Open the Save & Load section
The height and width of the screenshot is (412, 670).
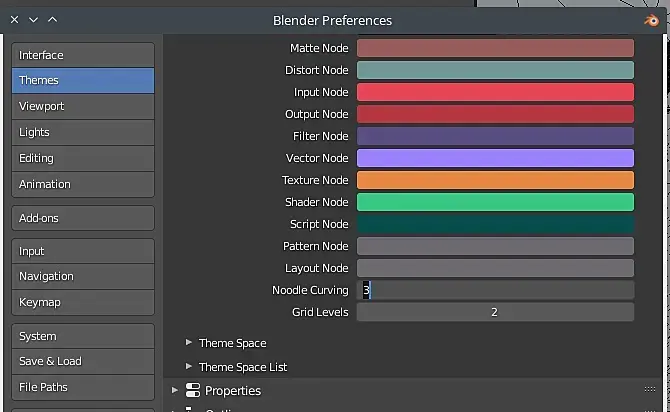tap(83, 361)
